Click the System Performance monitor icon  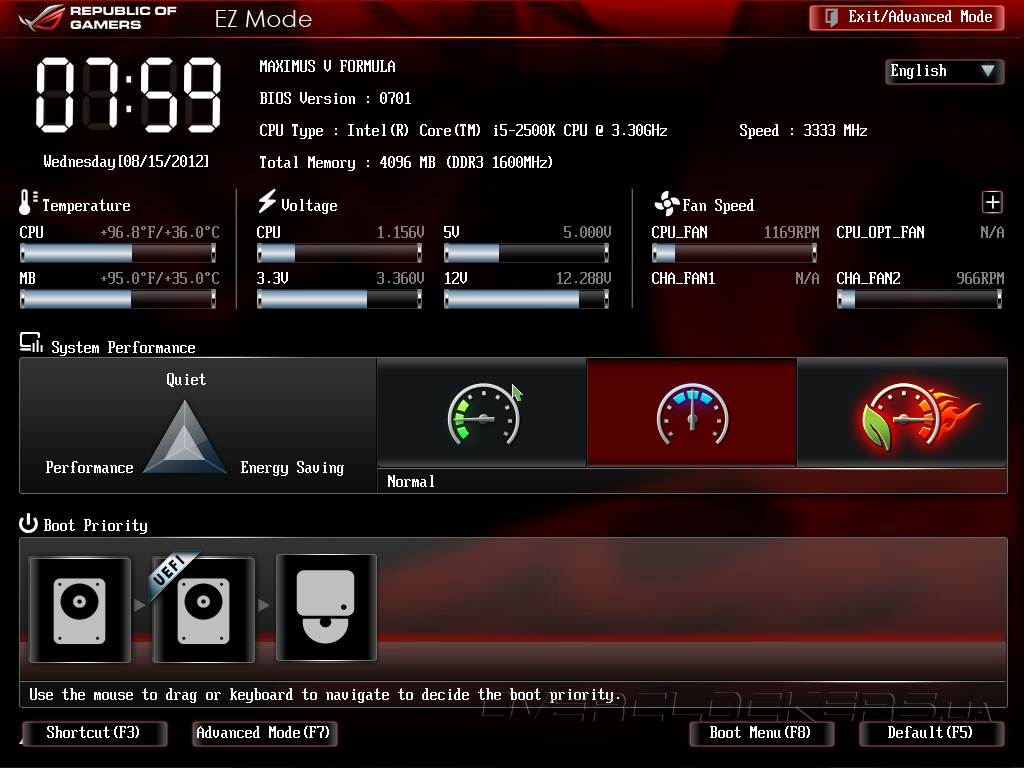pos(31,343)
